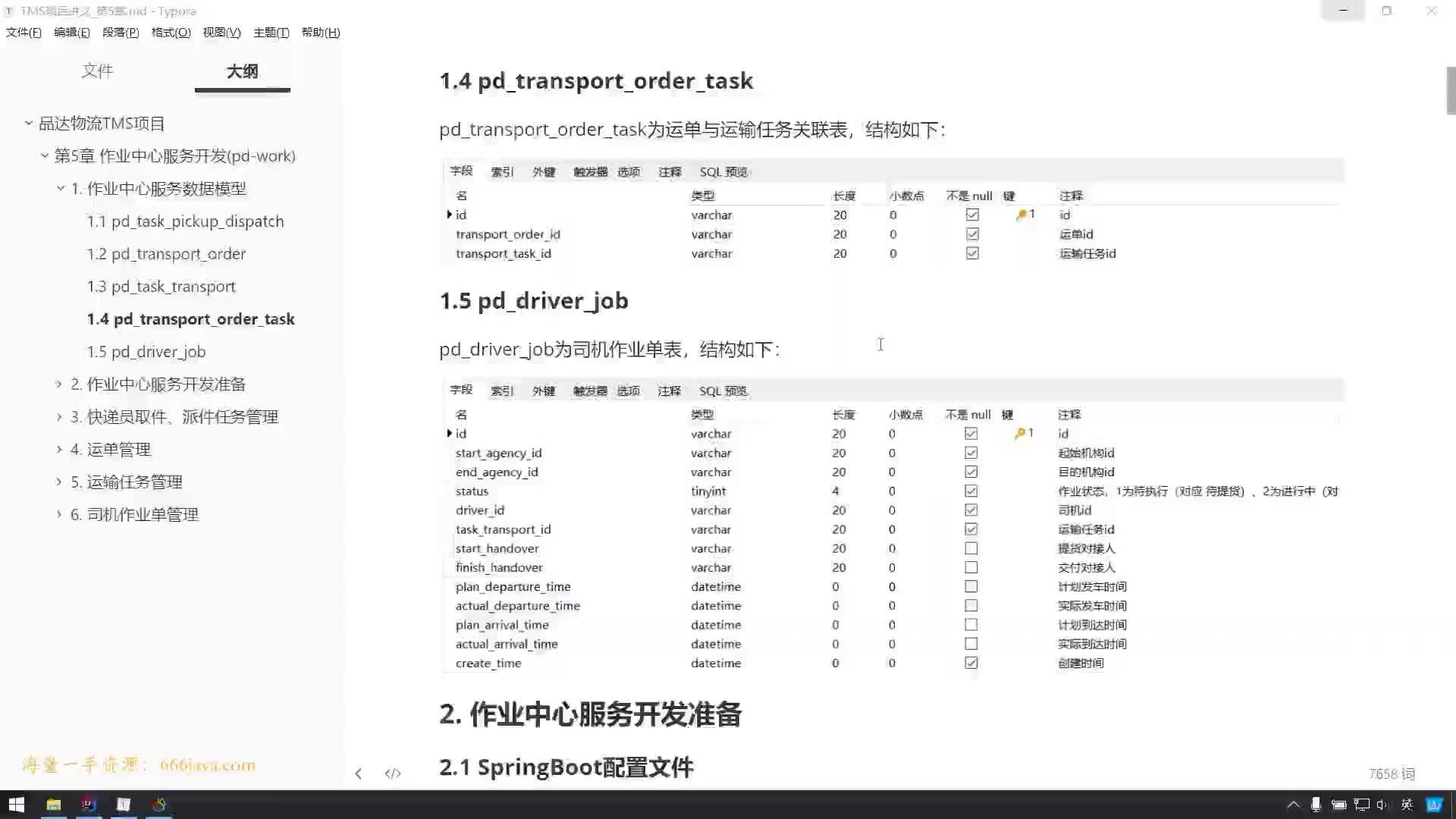This screenshot has width=1456, height=819.
Task: Click source code toggle icon bottom toolbar
Action: click(391, 773)
